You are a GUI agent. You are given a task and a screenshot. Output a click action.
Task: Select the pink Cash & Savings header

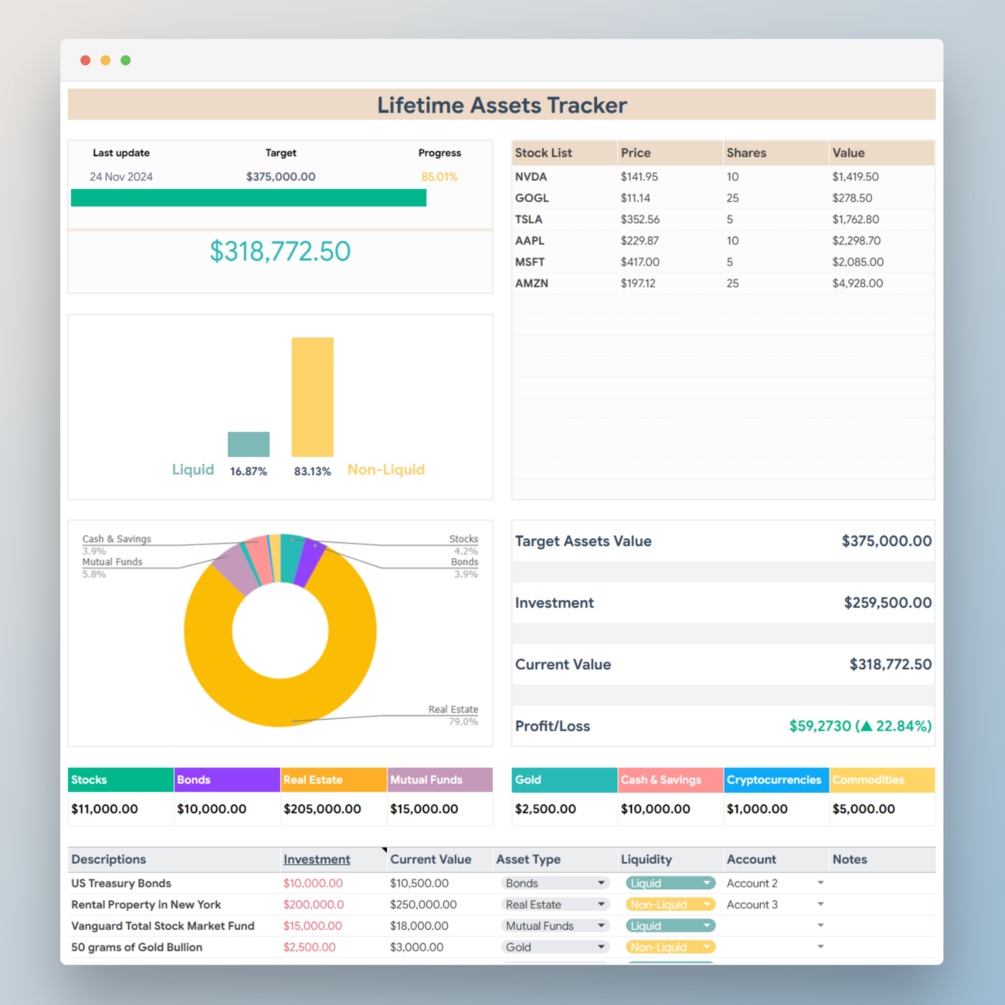pos(670,780)
